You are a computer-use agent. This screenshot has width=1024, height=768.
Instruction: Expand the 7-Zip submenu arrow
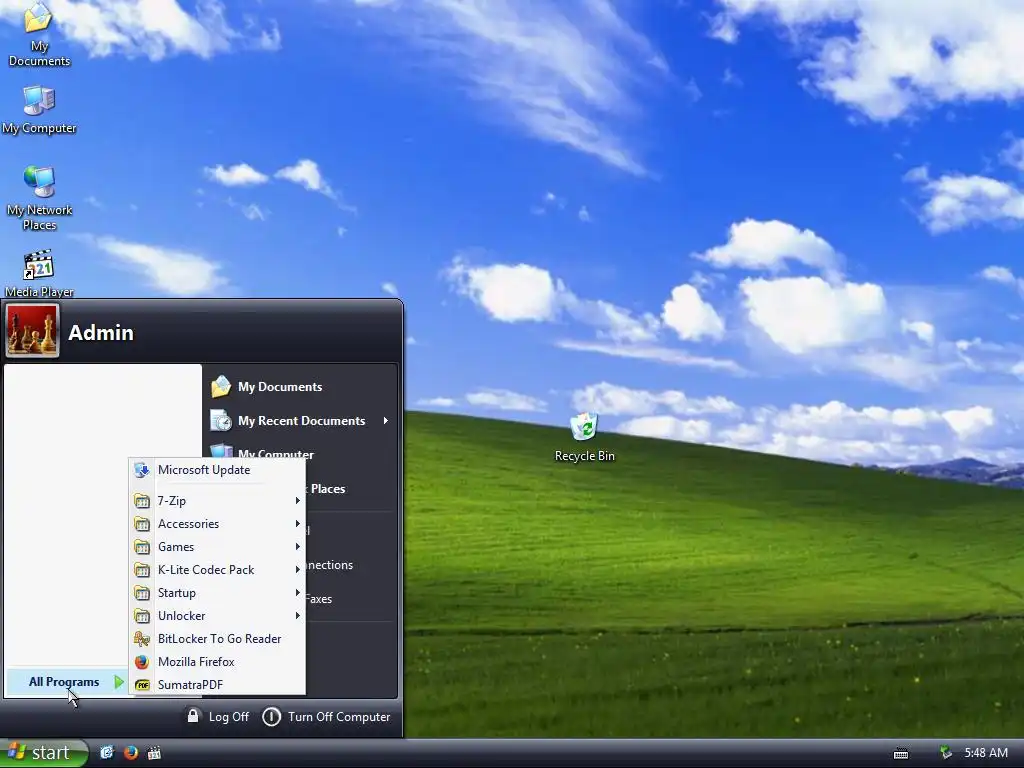coord(297,501)
